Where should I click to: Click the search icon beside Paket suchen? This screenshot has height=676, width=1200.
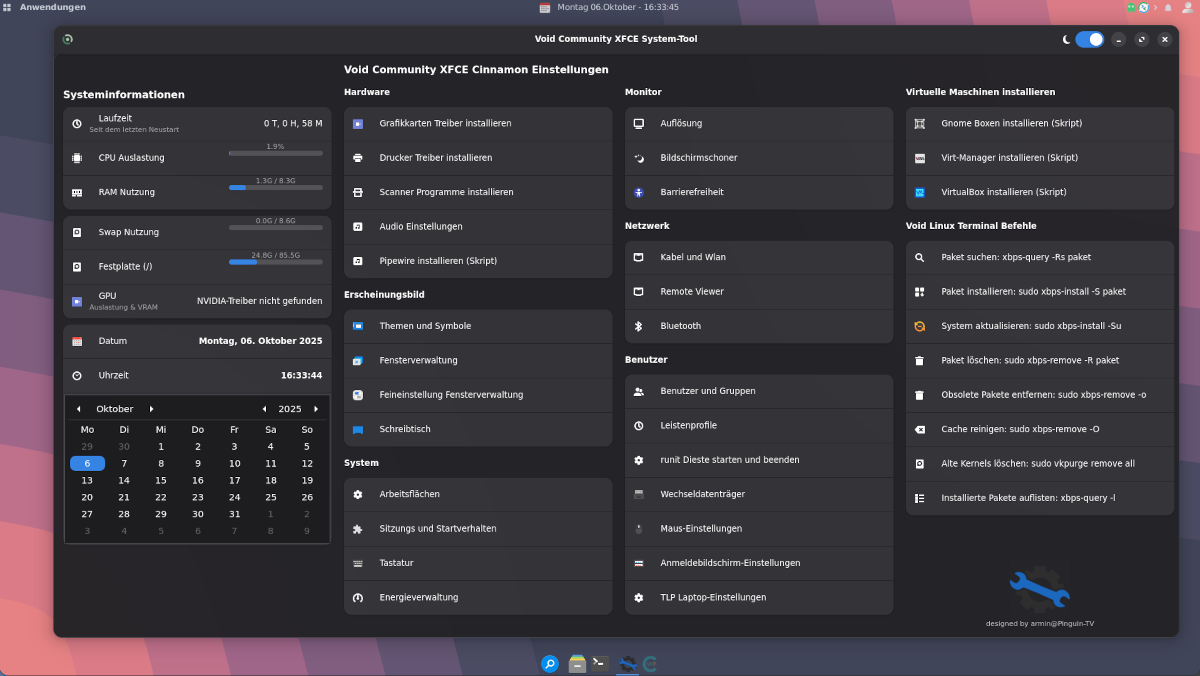coord(920,257)
